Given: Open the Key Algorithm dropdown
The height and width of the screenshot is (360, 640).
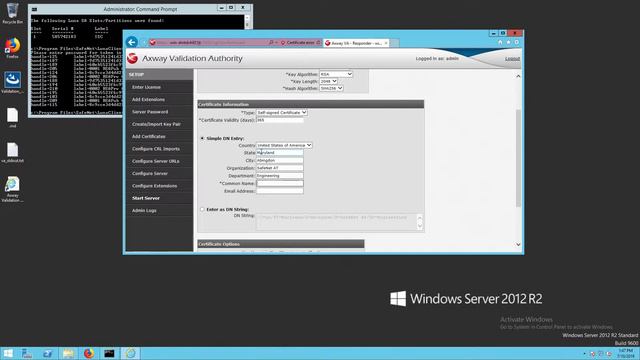Looking at the screenshot, I should (x=336, y=74).
